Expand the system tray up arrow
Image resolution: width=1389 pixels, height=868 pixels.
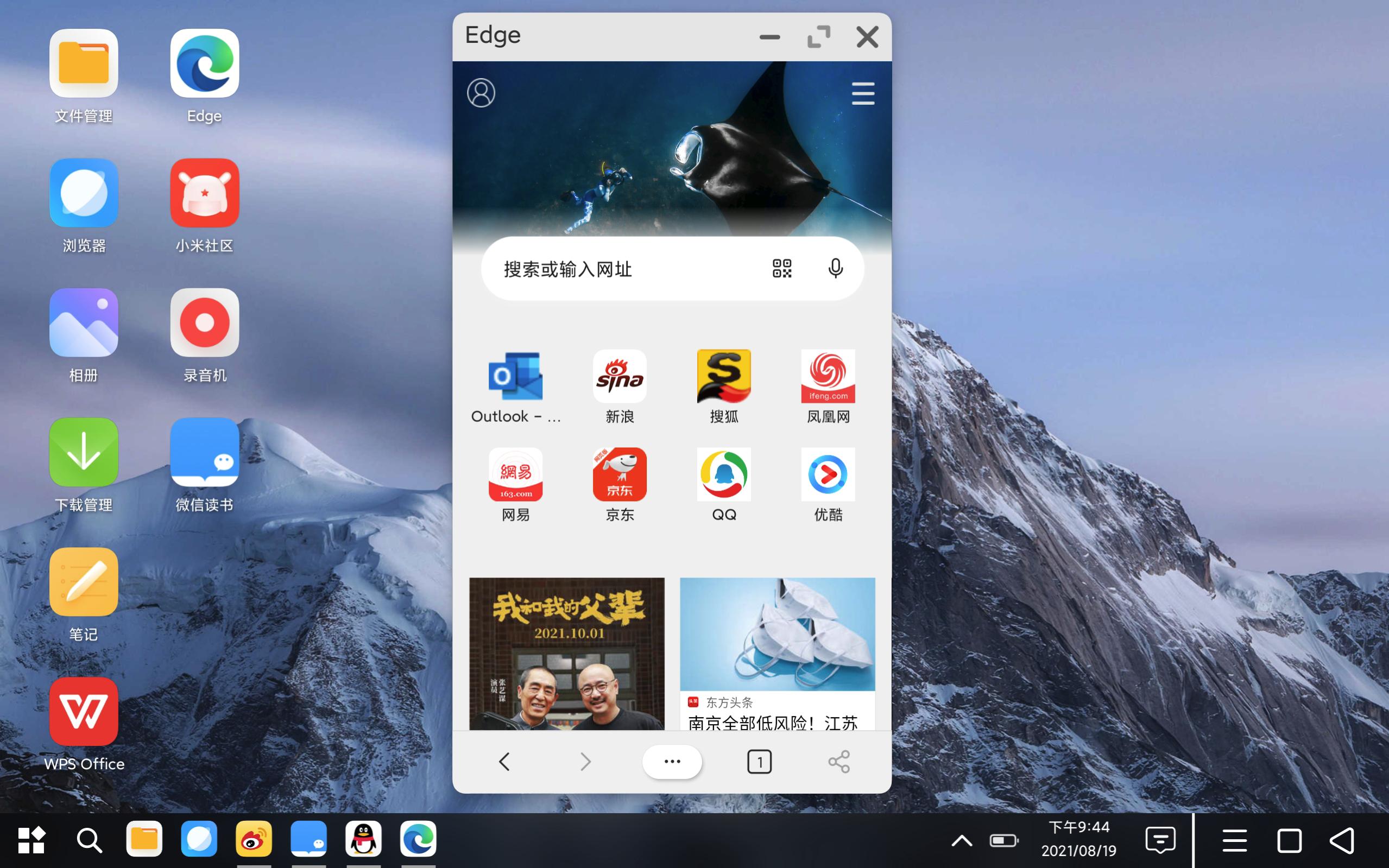(962, 841)
